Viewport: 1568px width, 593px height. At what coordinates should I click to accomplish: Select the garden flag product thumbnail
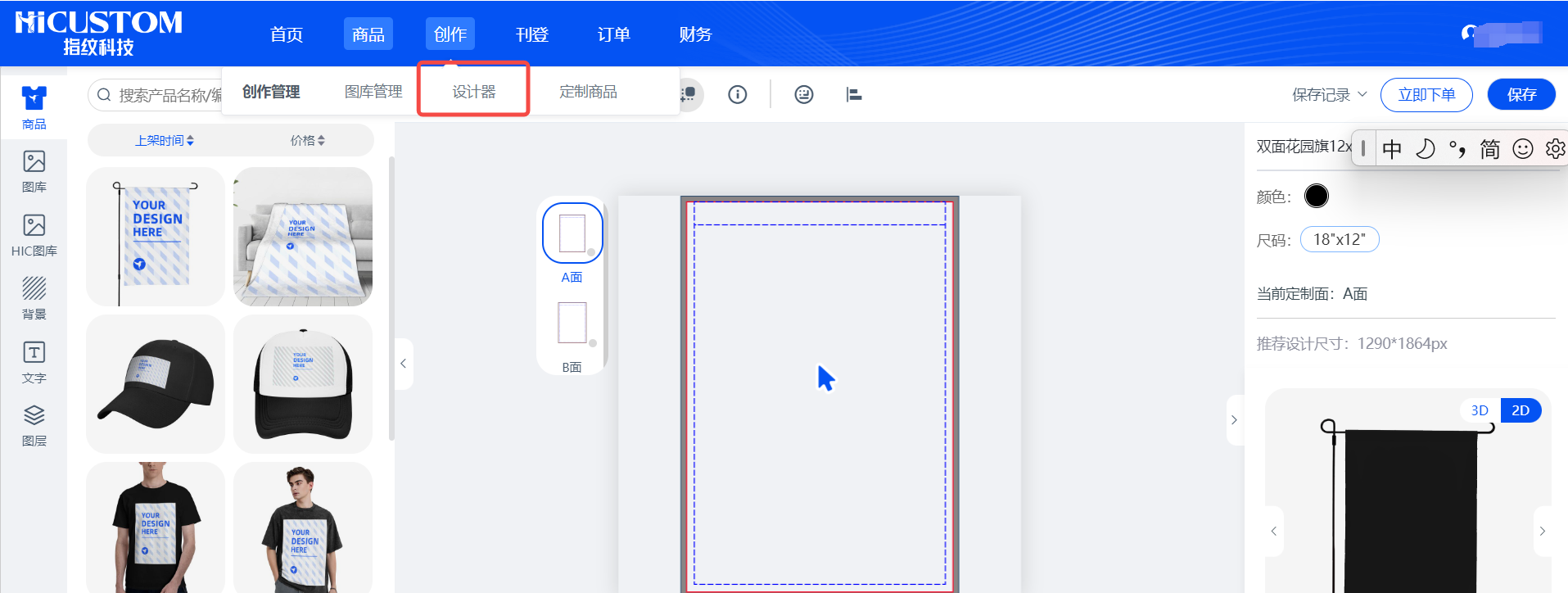click(156, 237)
